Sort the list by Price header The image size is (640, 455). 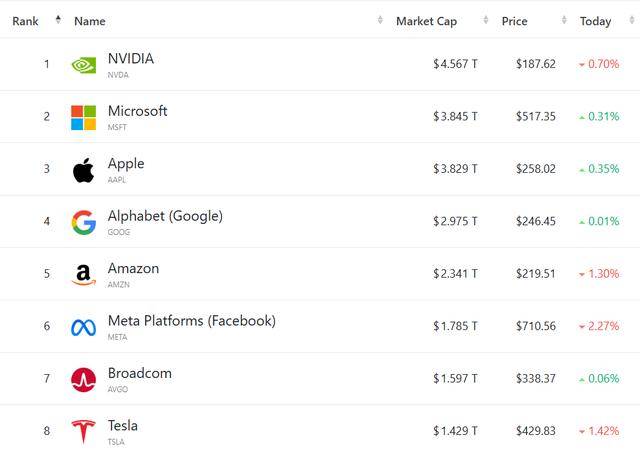(x=514, y=21)
